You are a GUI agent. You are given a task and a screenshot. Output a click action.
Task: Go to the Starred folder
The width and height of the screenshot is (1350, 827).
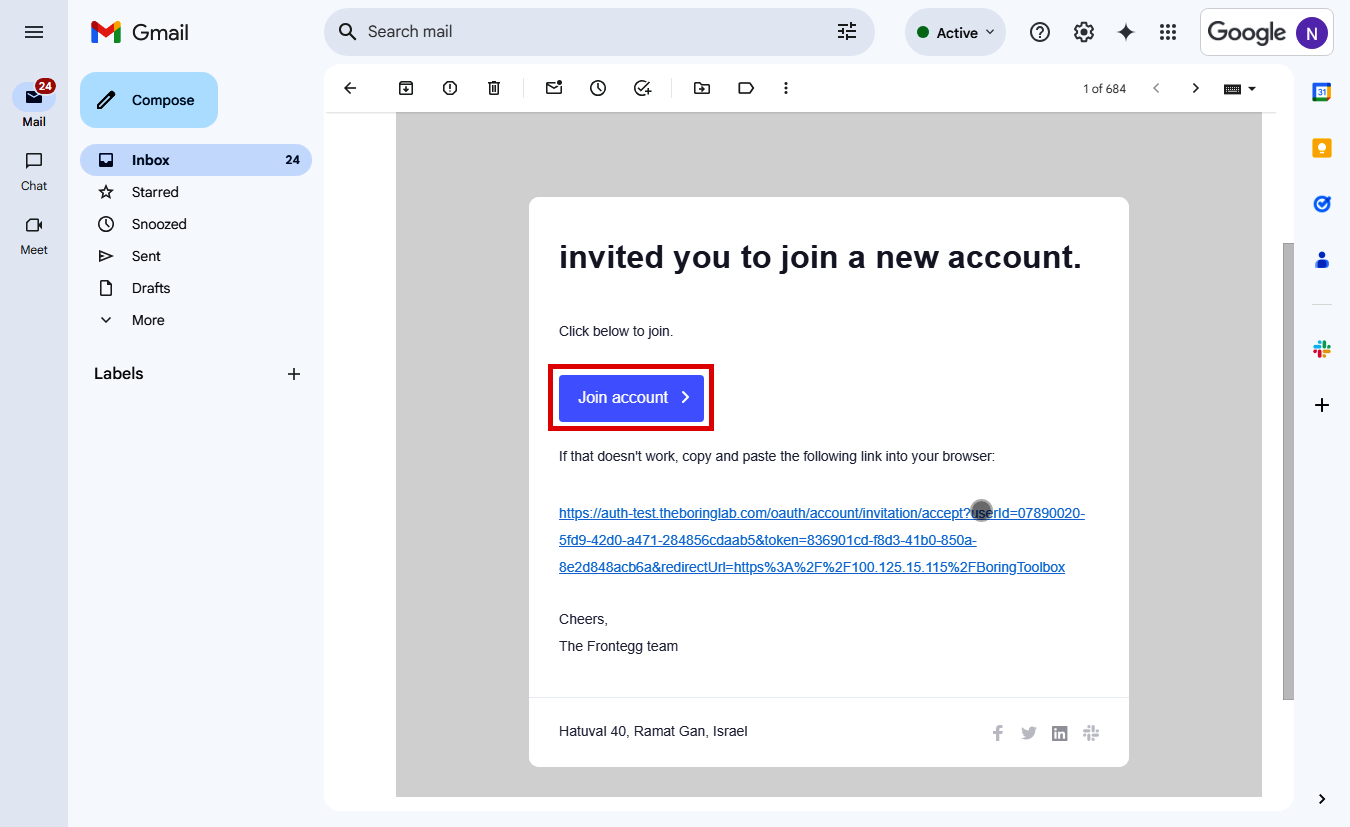[x=155, y=192]
